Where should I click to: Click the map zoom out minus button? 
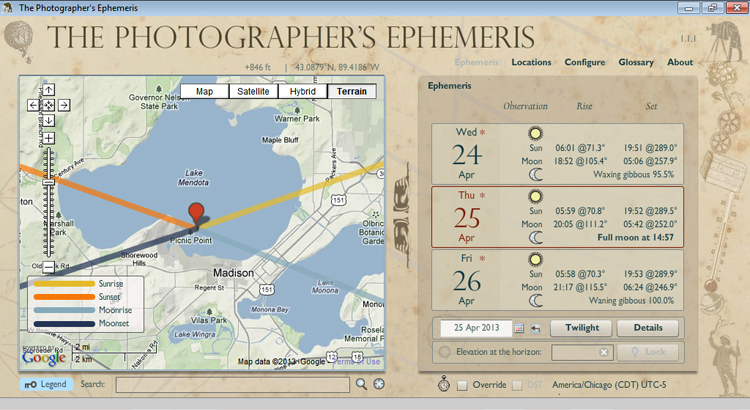pos(48,267)
